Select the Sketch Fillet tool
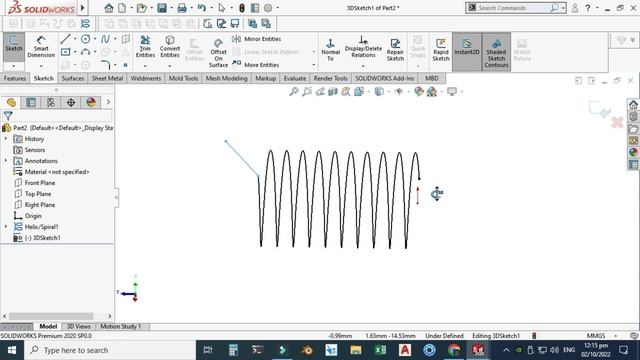 click(x=105, y=65)
